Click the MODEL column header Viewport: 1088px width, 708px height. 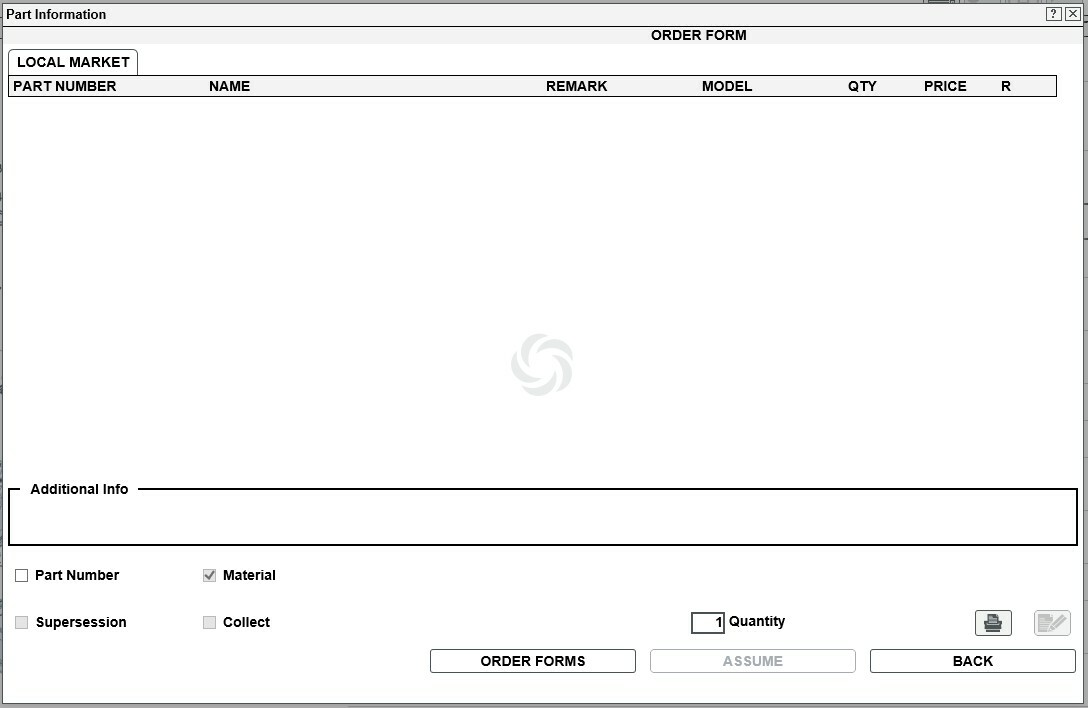tap(727, 86)
